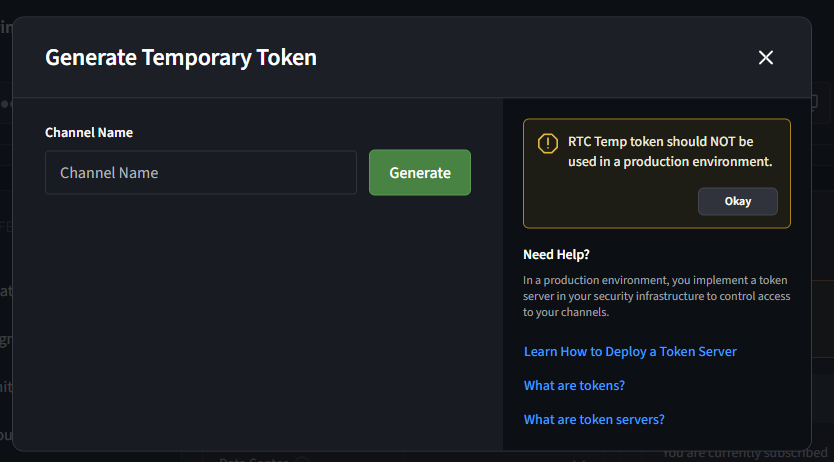Click the partially hidden Data Center label

pyautogui.click(x=254, y=458)
